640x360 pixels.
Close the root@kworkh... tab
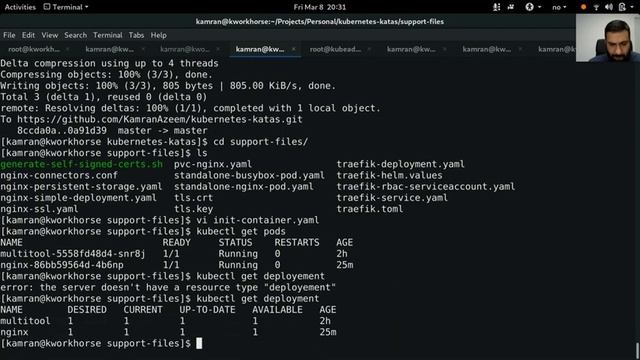67,49
